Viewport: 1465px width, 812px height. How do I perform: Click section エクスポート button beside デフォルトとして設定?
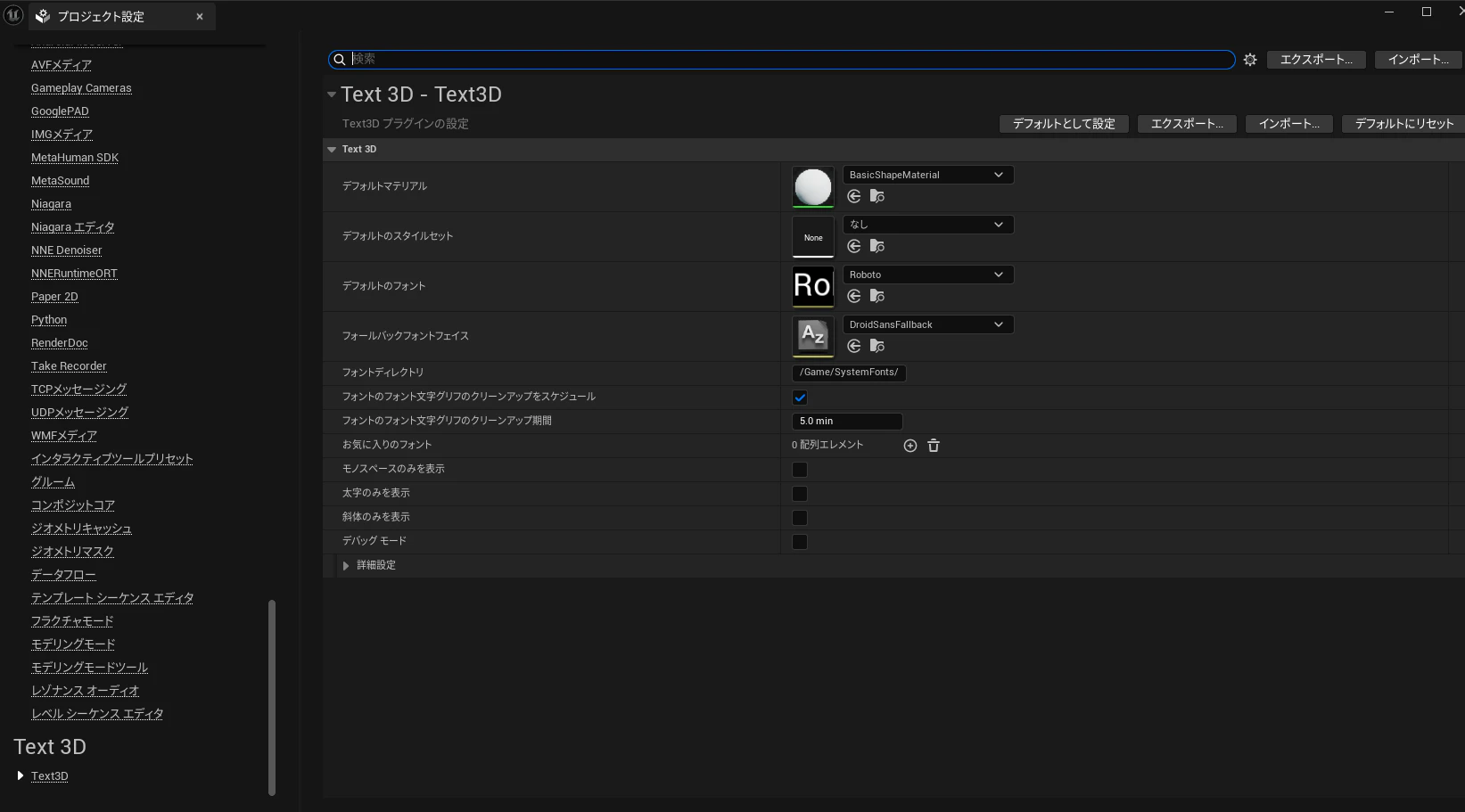click(x=1187, y=124)
